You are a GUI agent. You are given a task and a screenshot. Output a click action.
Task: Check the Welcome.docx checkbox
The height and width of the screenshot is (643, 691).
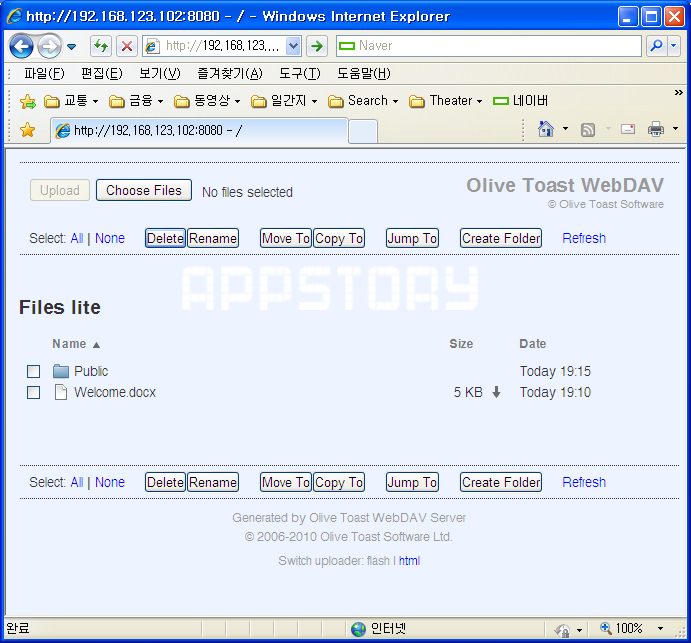click(33, 392)
